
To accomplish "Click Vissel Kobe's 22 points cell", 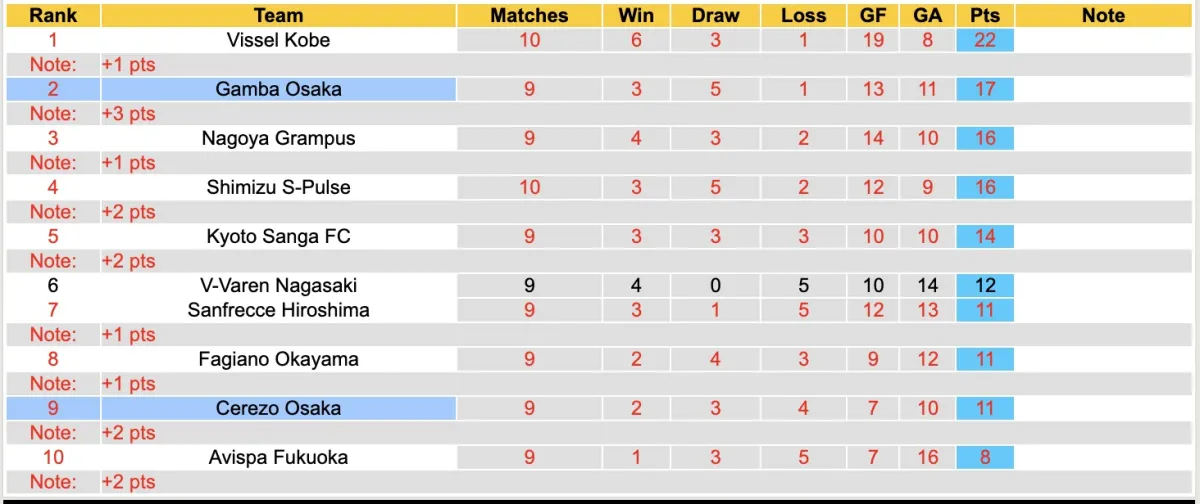I will click(985, 40).
